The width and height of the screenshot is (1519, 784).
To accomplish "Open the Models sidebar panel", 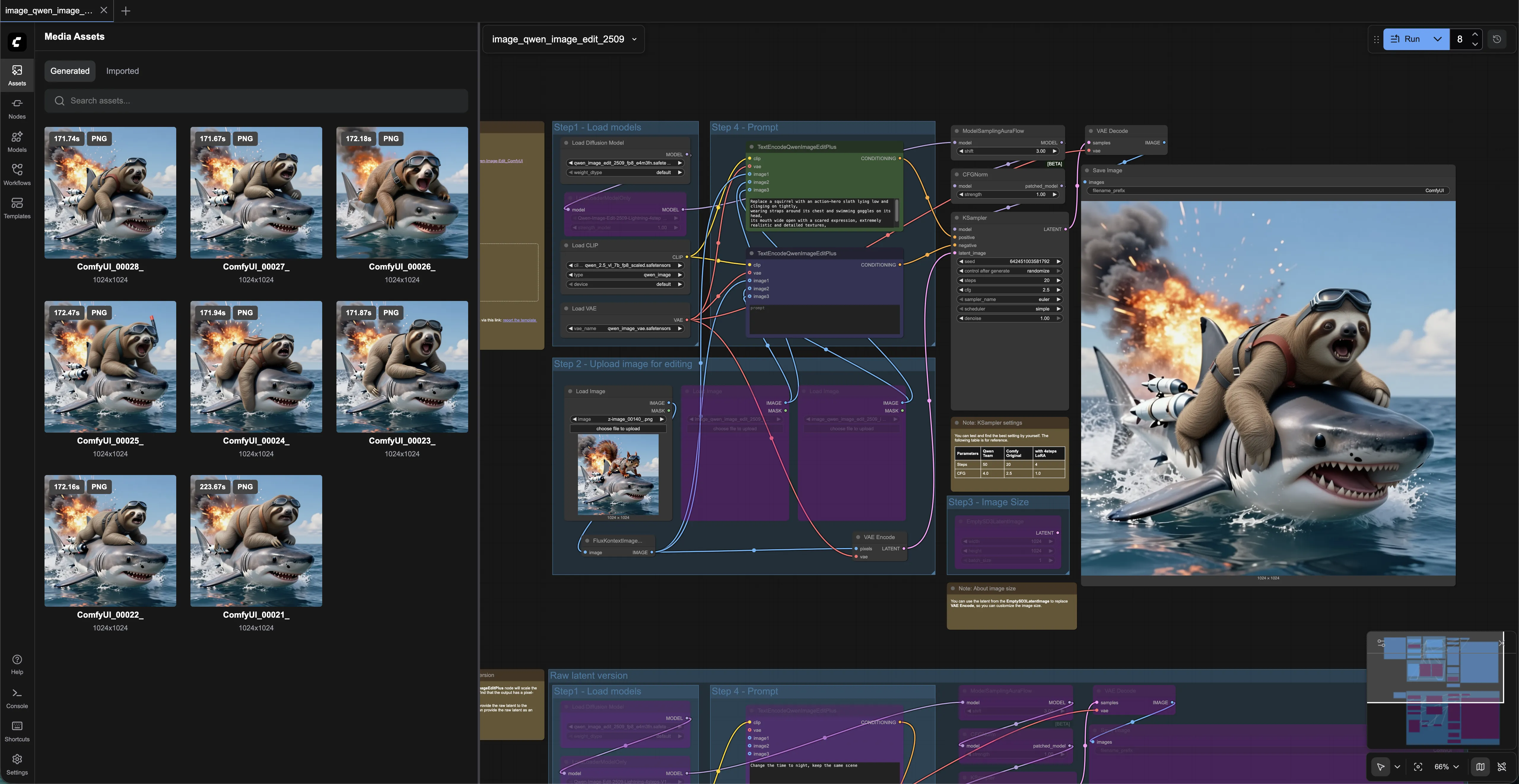I will click(x=17, y=141).
